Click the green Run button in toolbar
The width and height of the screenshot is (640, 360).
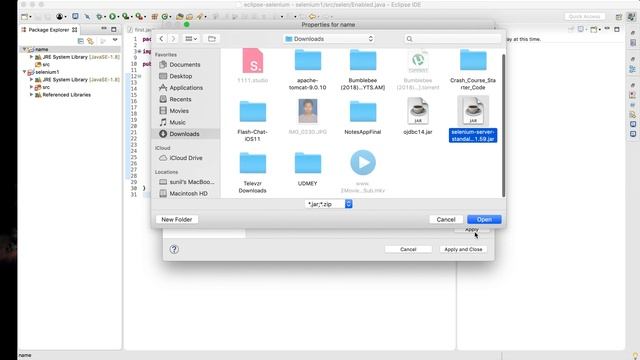coord(112,17)
